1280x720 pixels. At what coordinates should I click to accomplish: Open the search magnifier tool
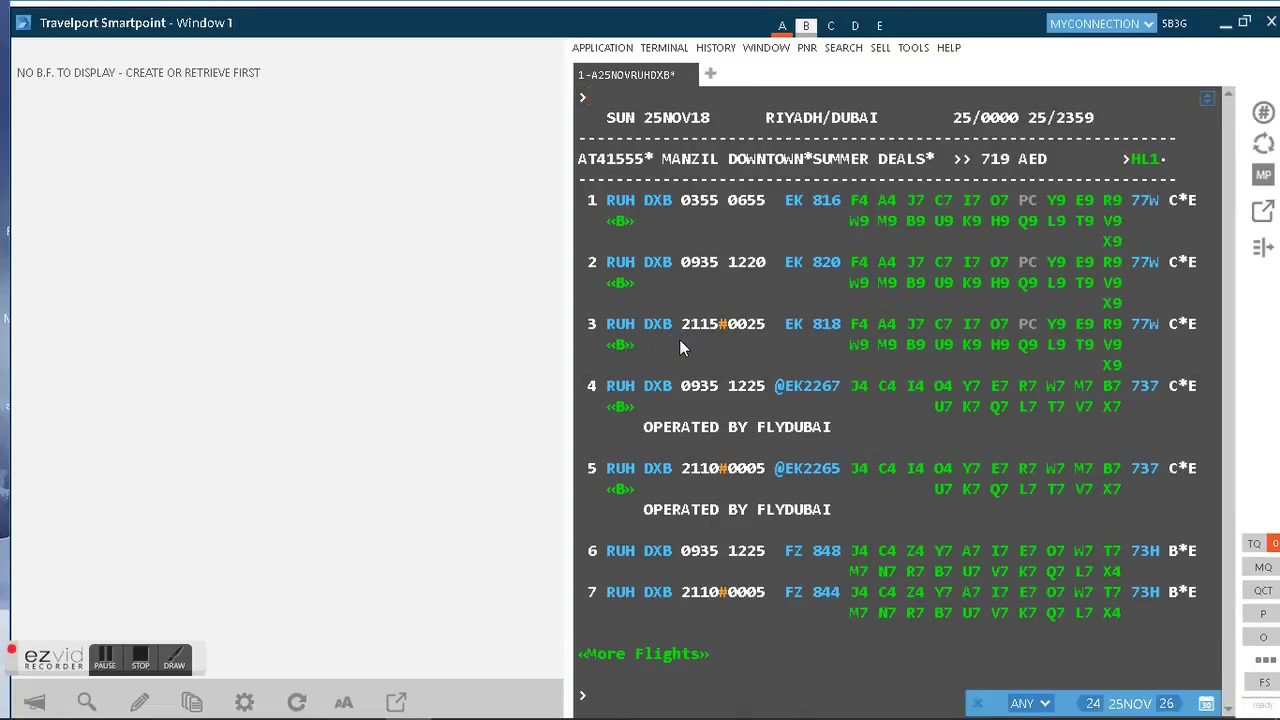pyautogui.click(x=87, y=702)
